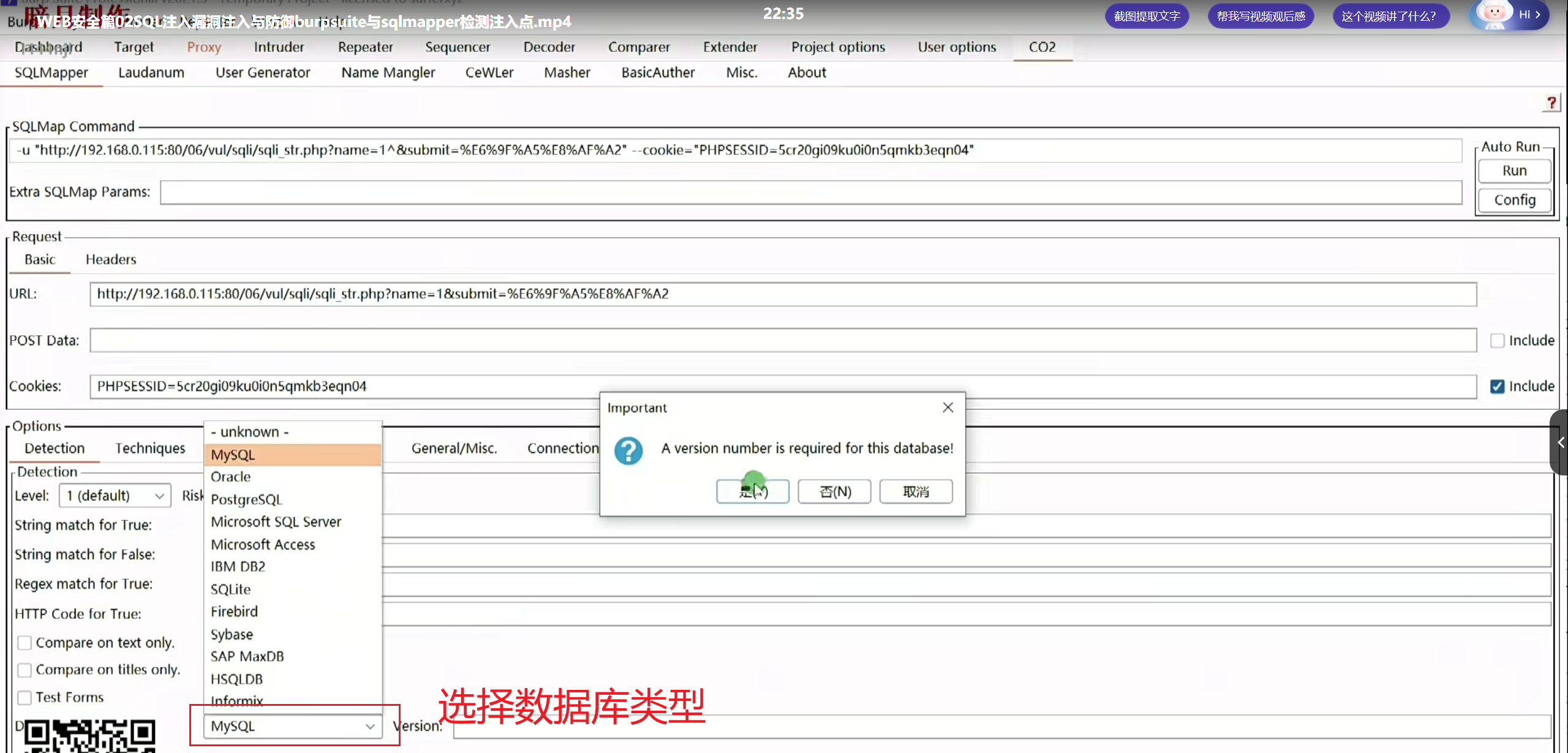Click the side panel collapse arrow
The width and height of the screenshot is (1568, 753).
(x=1560, y=442)
